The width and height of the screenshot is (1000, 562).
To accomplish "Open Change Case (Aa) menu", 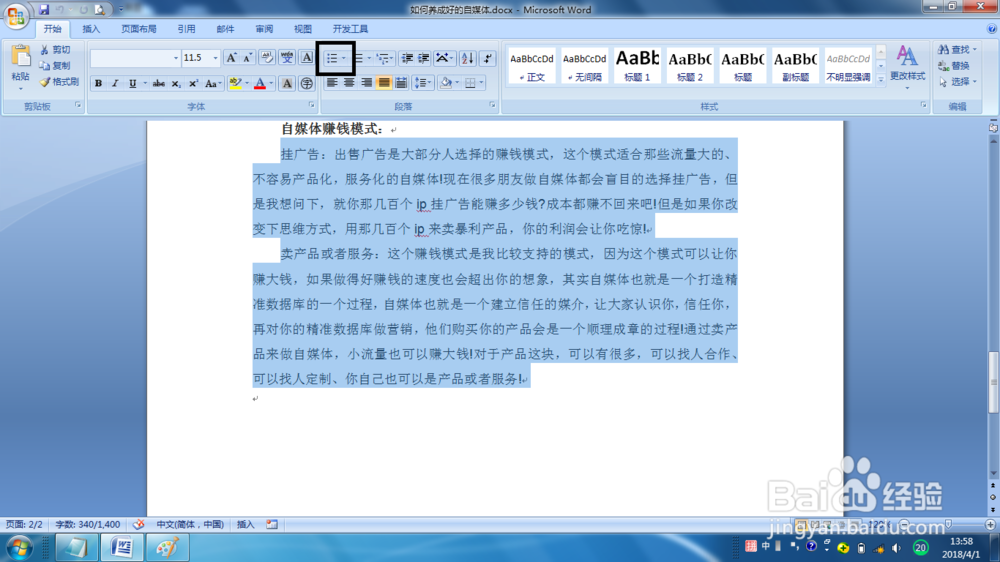I will [x=213, y=84].
